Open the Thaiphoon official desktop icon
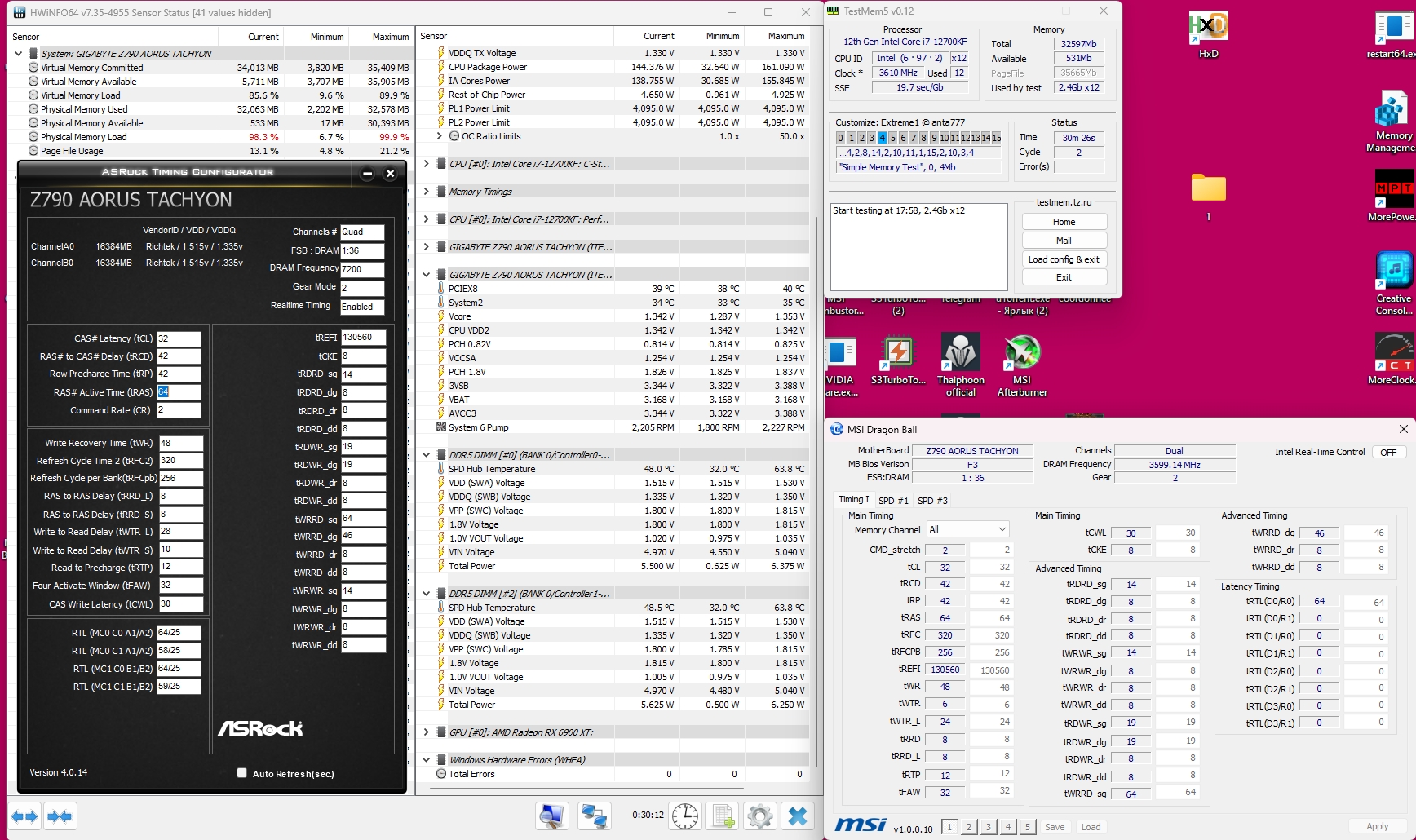Image resolution: width=1416 pixels, height=840 pixels. pyautogui.click(x=961, y=365)
